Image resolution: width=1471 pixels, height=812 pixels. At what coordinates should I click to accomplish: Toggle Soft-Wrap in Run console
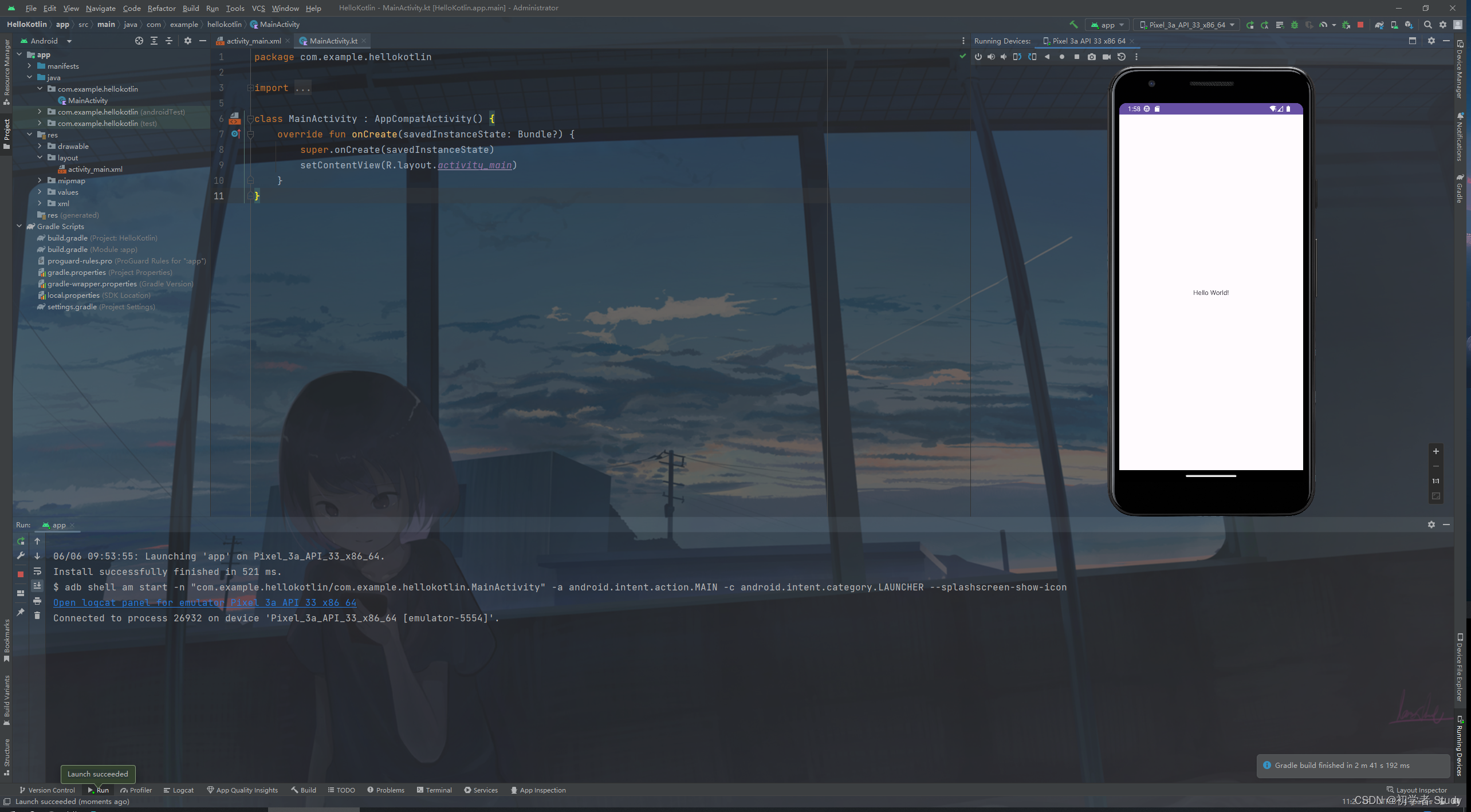coord(37,571)
